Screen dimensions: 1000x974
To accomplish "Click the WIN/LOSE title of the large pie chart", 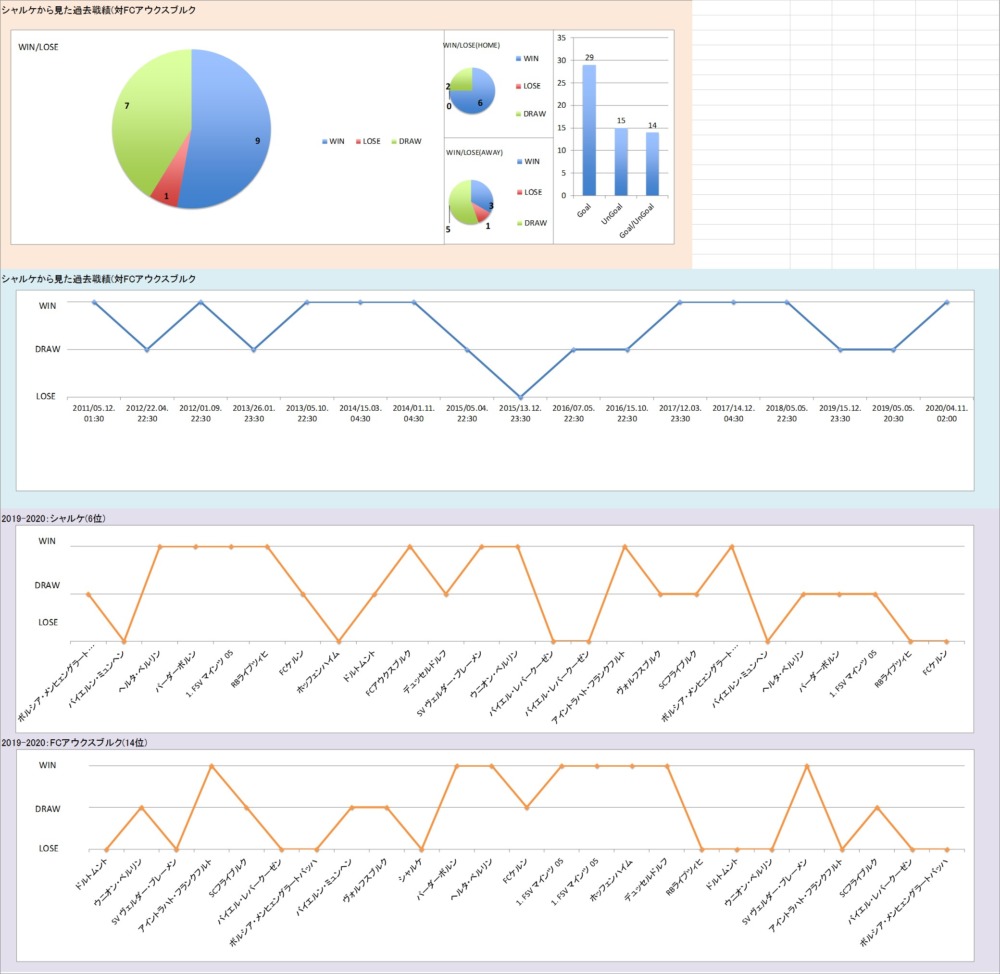I will tap(38, 47).
